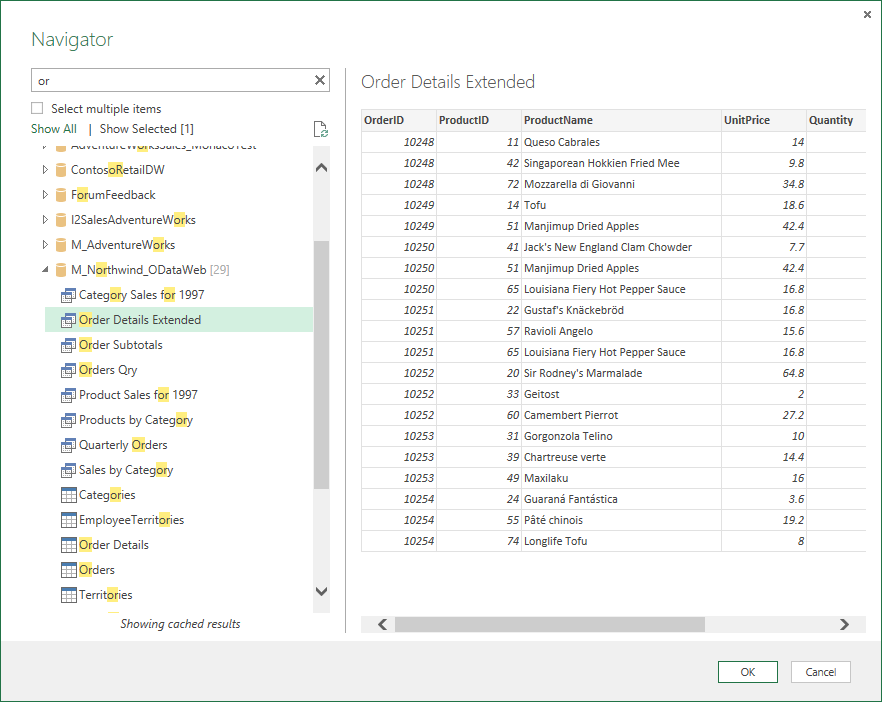Viewport: 882px width, 702px height.
Task: Click the Categories table icon
Action: (x=69, y=495)
